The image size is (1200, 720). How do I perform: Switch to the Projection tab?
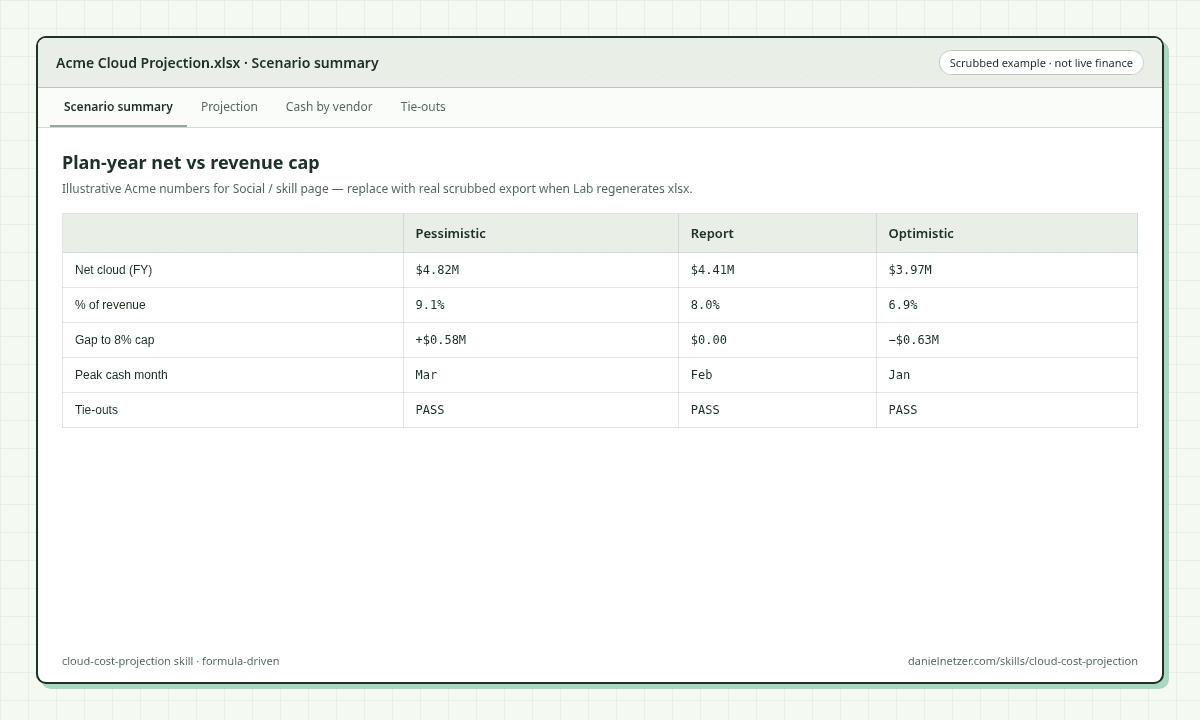pos(229,107)
